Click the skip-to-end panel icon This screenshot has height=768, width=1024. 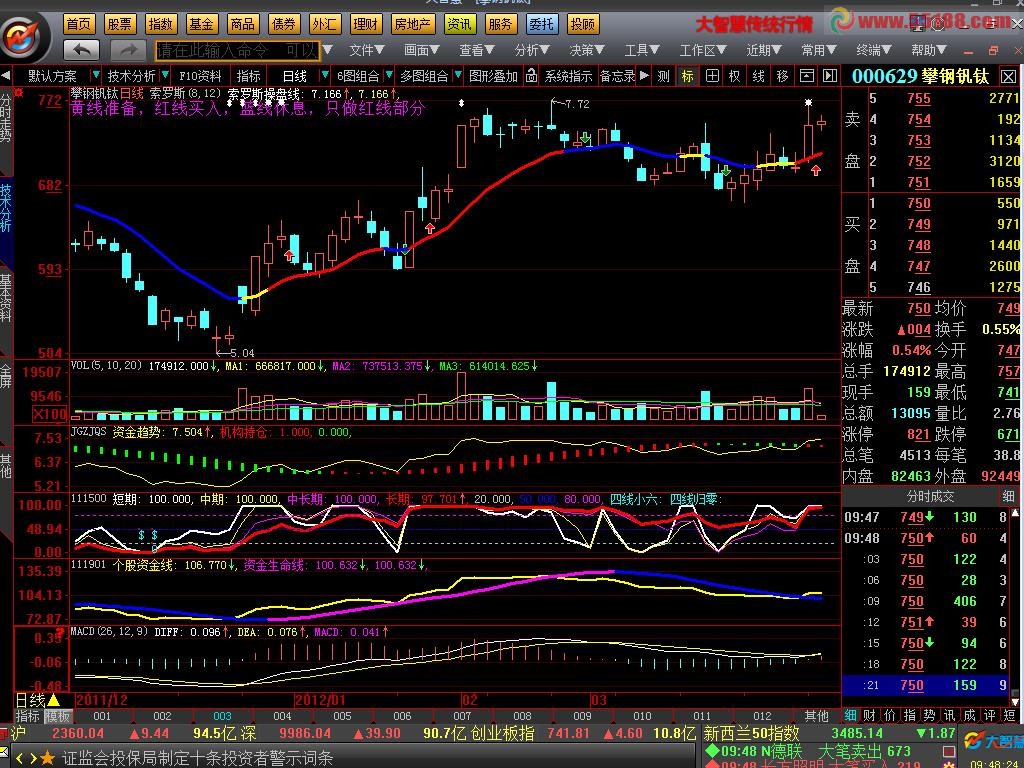pyautogui.click(x=830, y=76)
